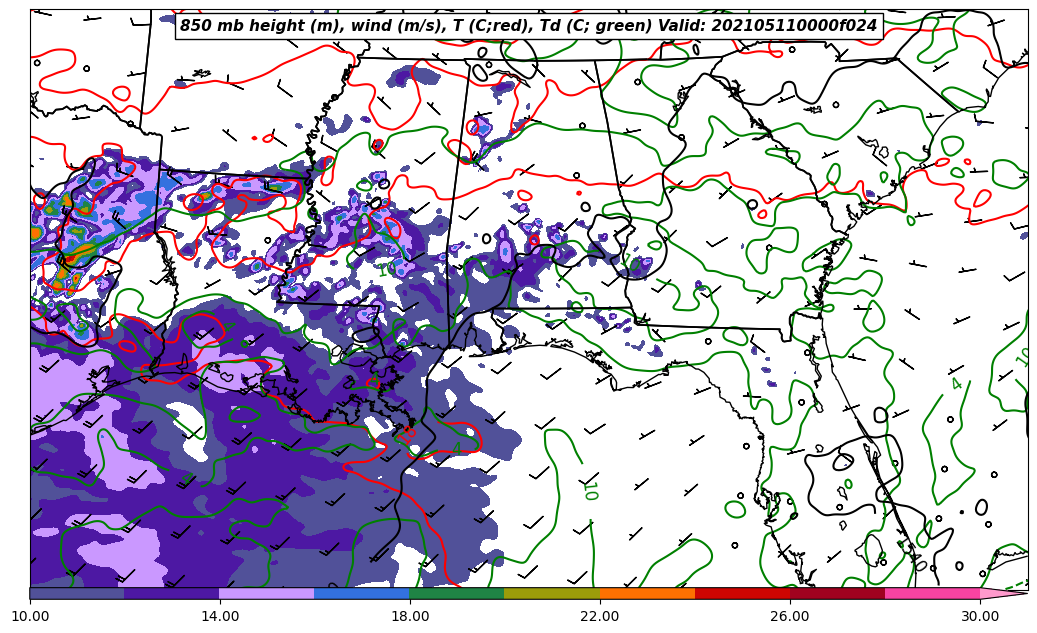Screen dimensions: 1037x633
Task: Click the 22.00 colorbar tick label
Action: click(601, 616)
